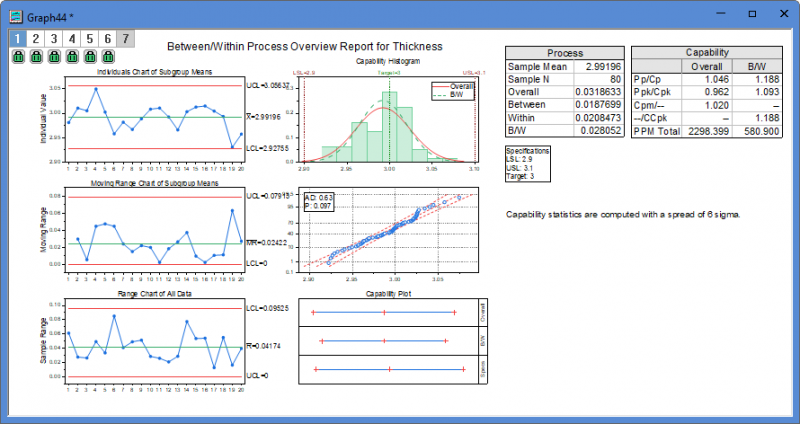
Task: Switch to layer 3 tab
Action: [53, 39]
